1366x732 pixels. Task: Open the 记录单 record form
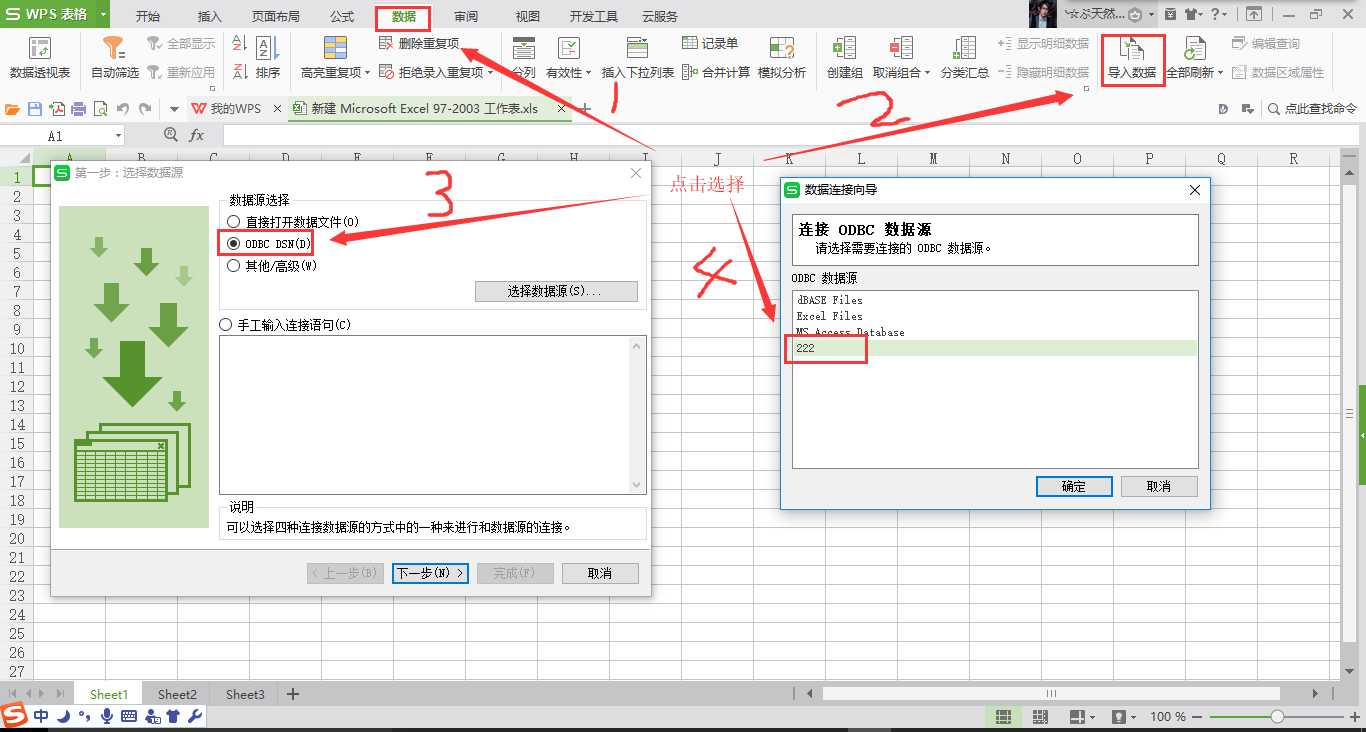(x=710, y=44)
